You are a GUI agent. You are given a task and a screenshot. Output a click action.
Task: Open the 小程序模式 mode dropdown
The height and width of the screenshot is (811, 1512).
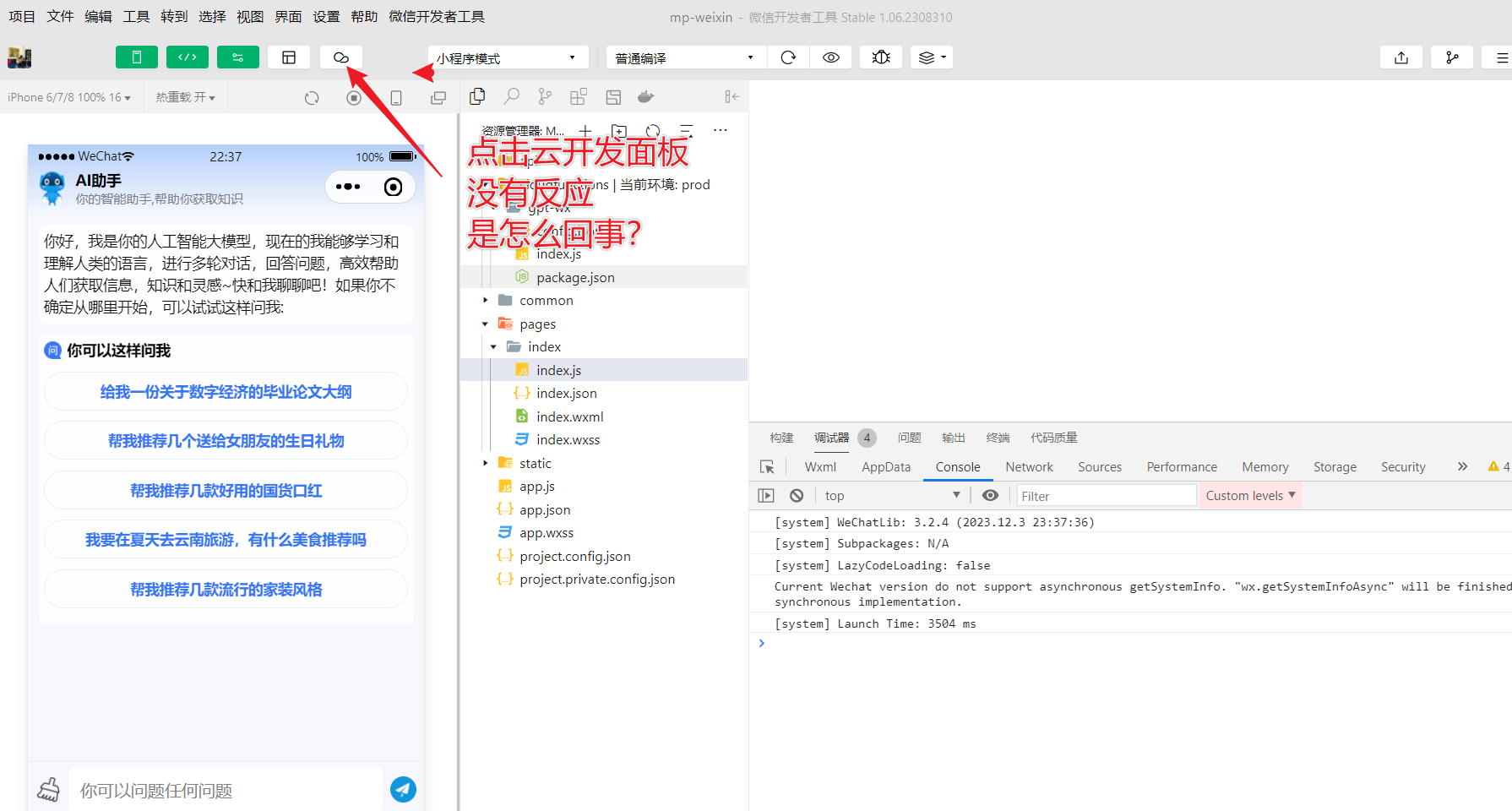pyautogui.click(x=508, y=57)
